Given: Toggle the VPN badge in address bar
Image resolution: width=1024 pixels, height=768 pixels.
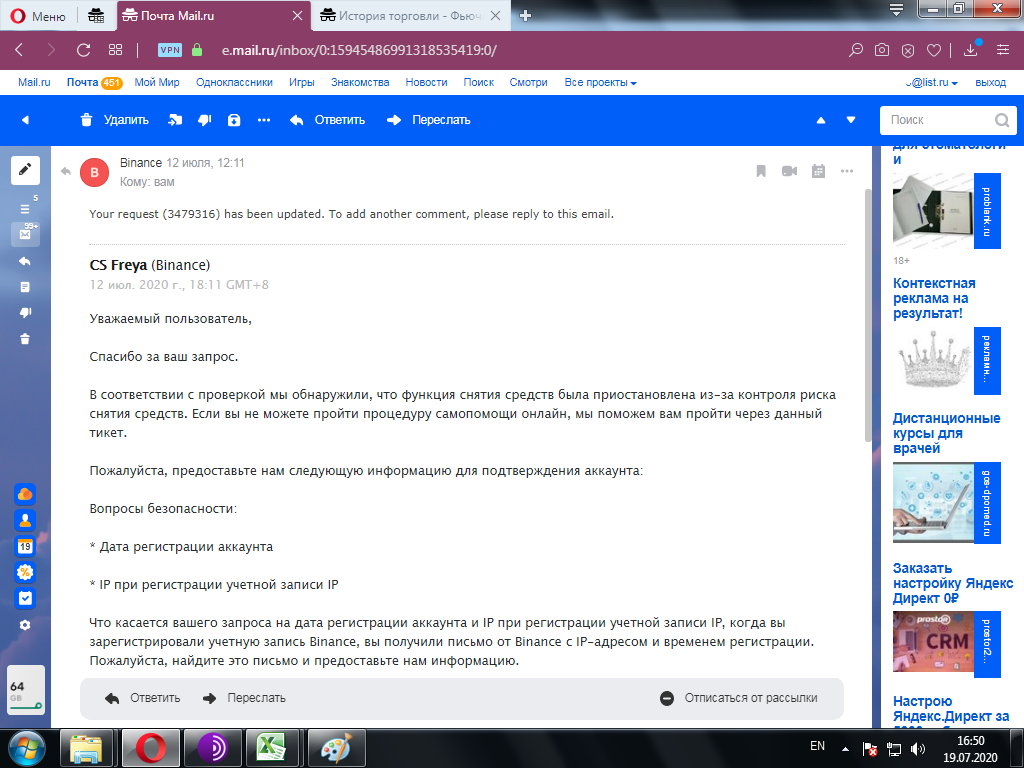Looking at the screenshot, I should [170, 50].
